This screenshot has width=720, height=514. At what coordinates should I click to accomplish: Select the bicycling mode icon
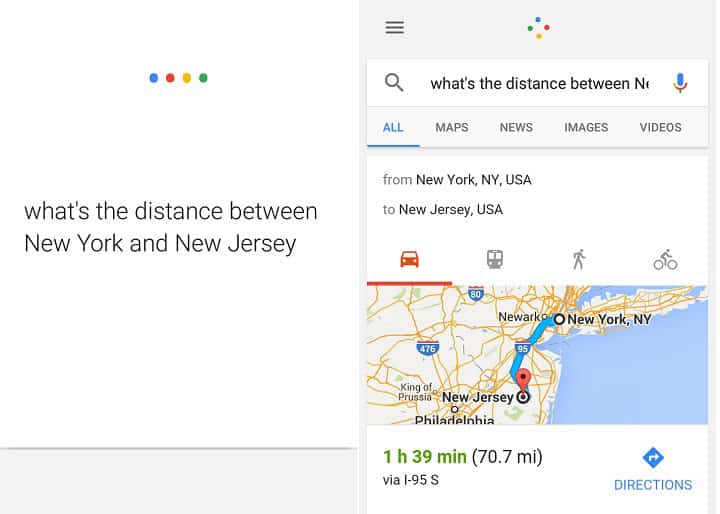coord(665,260)
